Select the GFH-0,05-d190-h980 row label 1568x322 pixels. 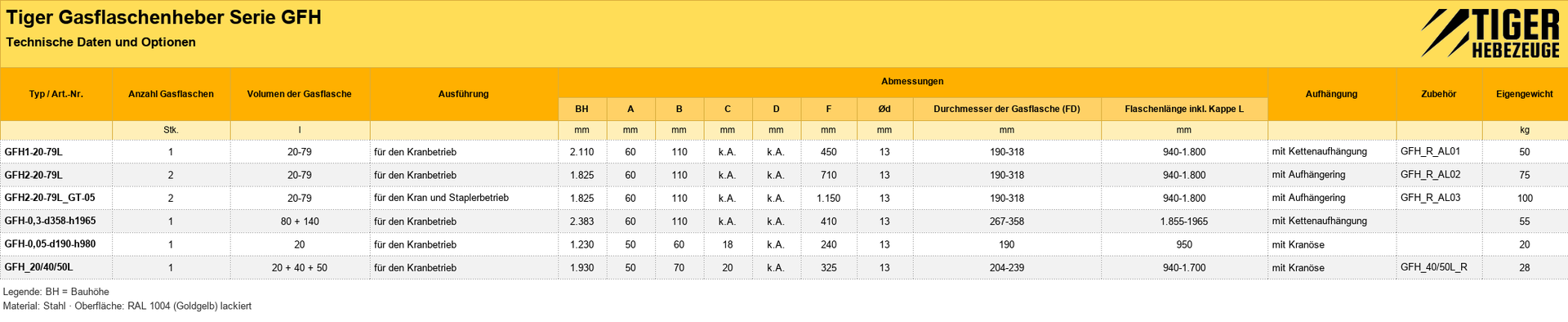(50, 244)
